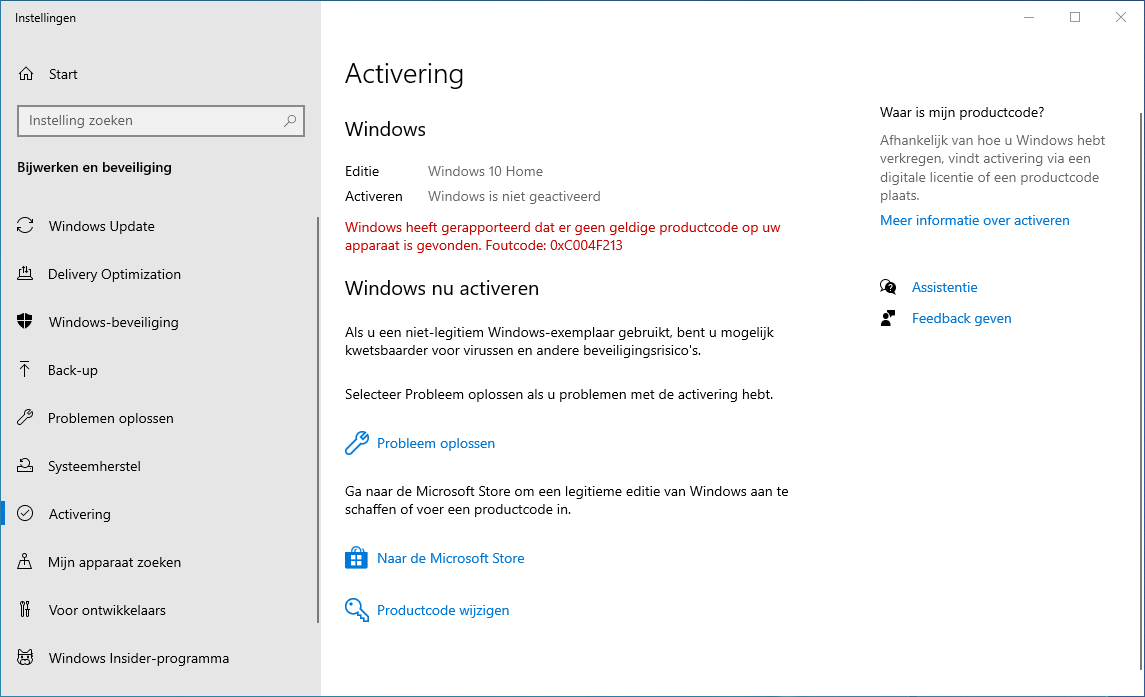Image resolution: width=1145 pixels, height=697 pixels.
Task: Click the Start home icon
Action: point(26,74)
